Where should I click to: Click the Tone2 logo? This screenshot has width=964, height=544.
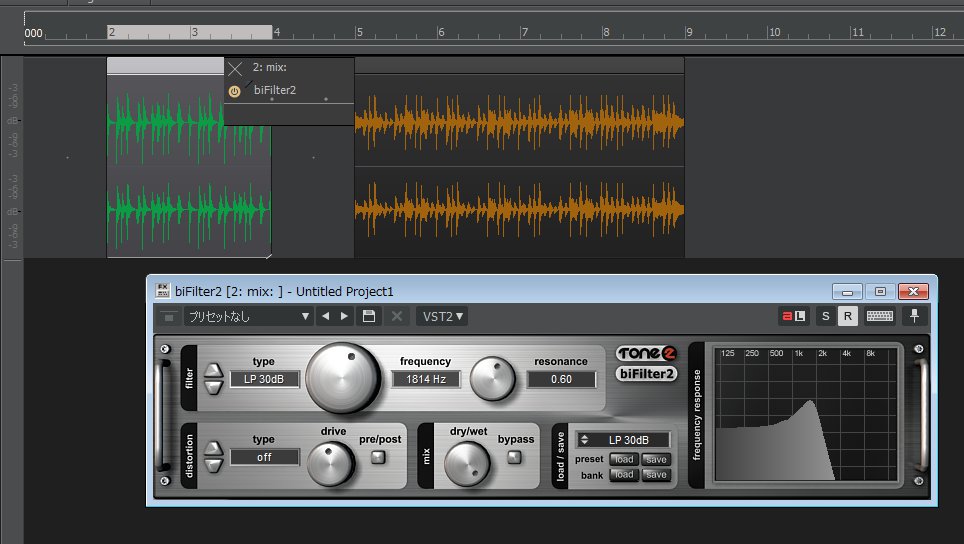click(646, 353)
